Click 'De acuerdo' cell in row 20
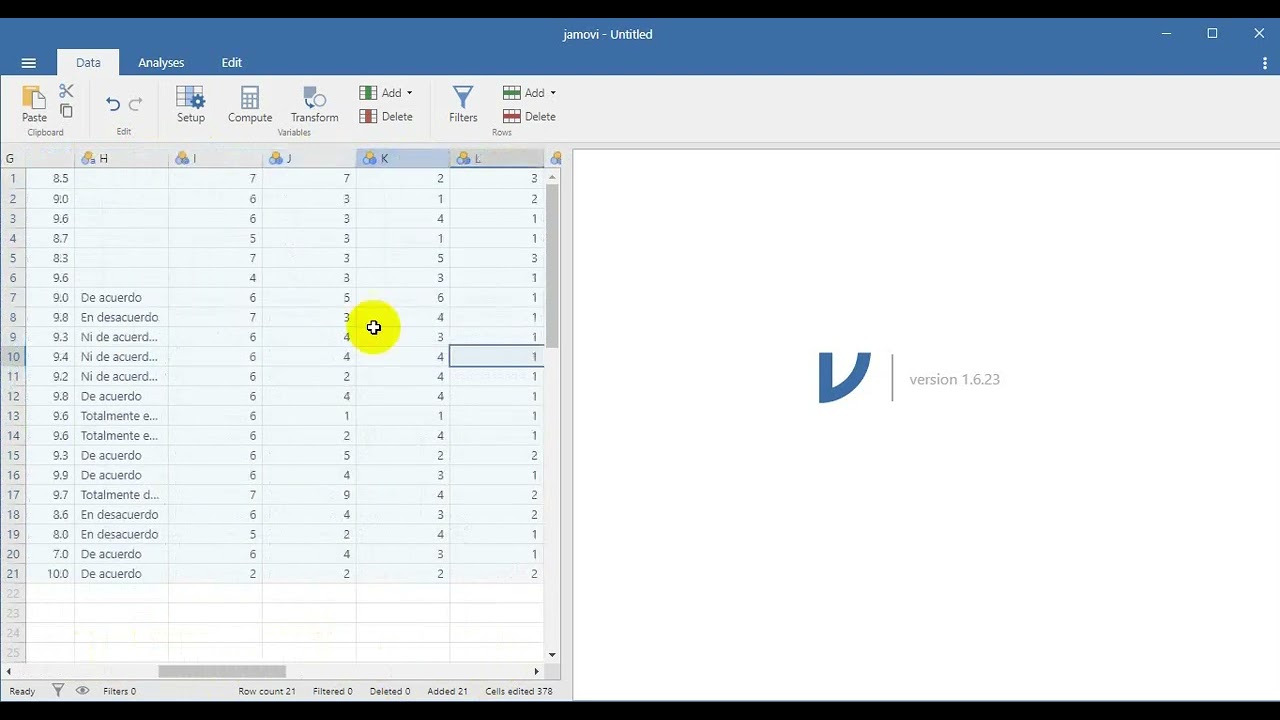Screen dimensions: 1280x720 tap(121, 553)
